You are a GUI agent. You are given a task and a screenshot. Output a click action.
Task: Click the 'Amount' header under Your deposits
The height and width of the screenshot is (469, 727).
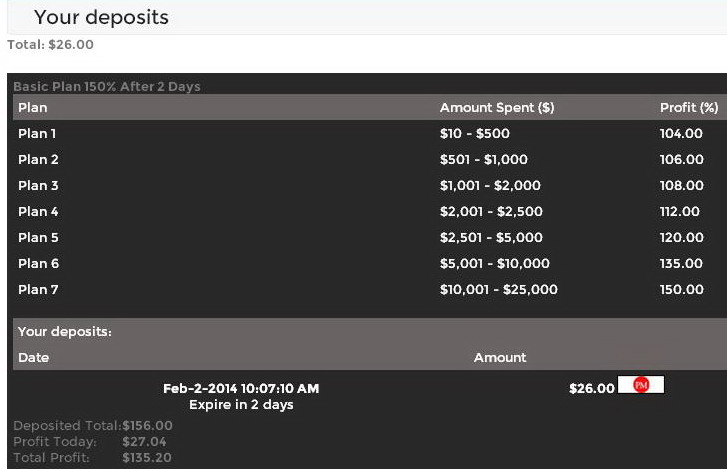(500, 357)
